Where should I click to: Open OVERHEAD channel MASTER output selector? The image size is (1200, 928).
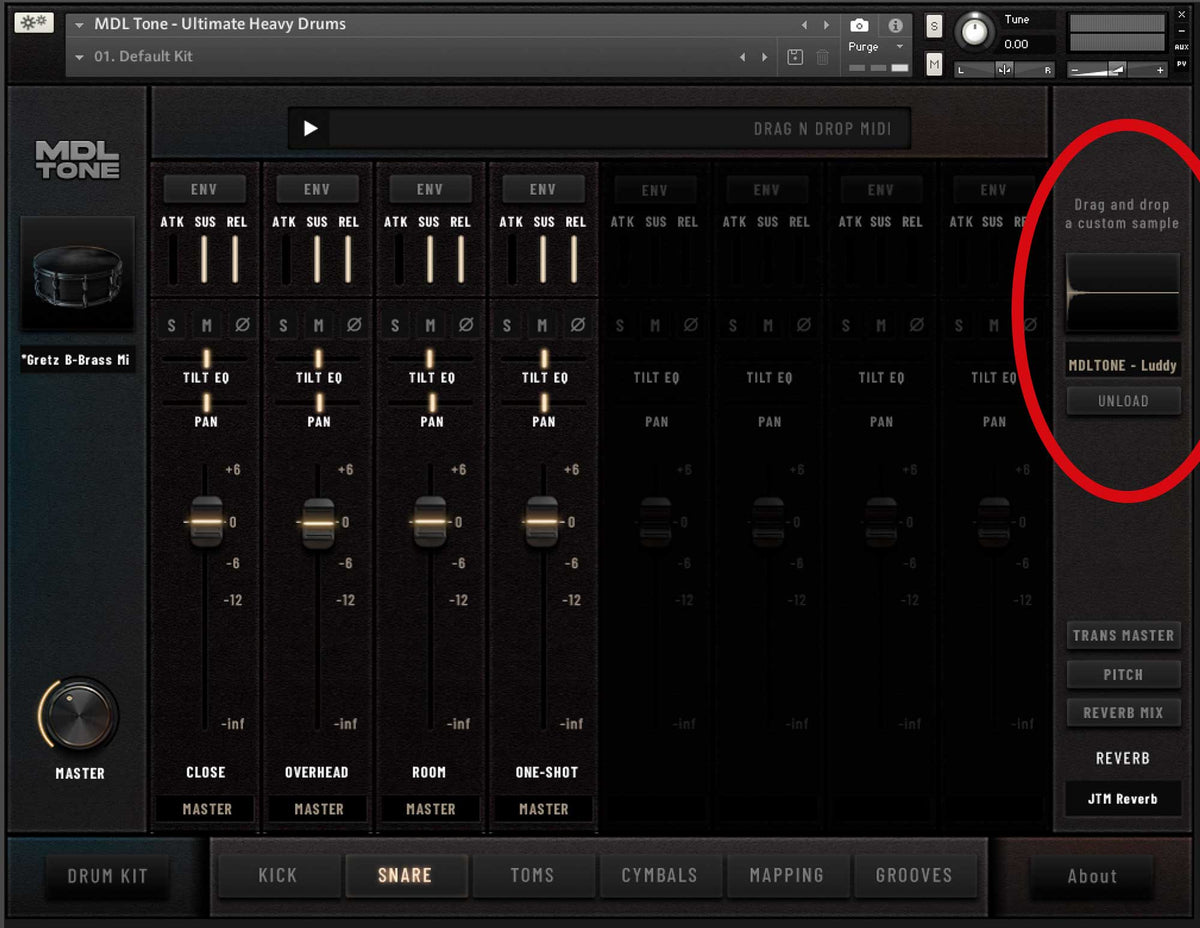coord(318,809)
